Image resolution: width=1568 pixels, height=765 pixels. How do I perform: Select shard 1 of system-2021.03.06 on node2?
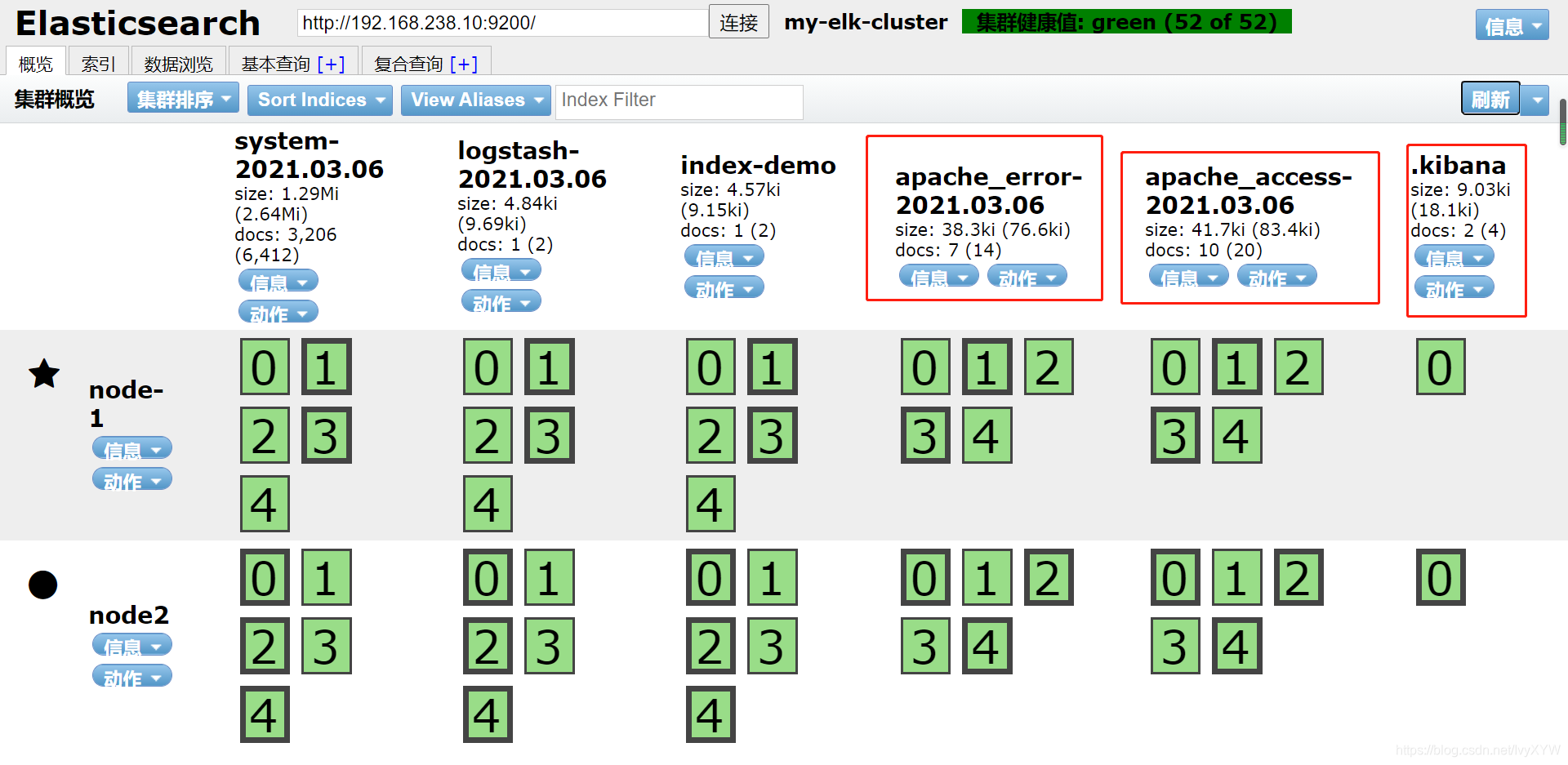tap(327, 577)
